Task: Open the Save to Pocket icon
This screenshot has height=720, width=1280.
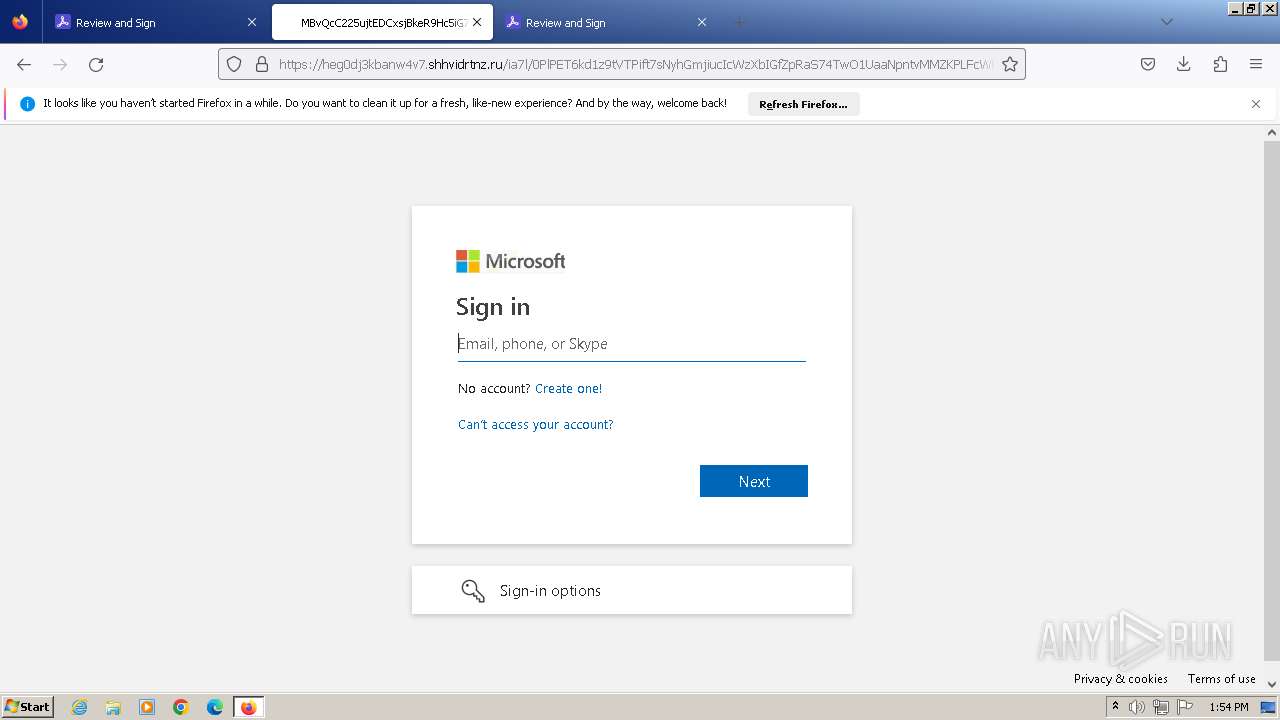Action: coord(1148,64)
